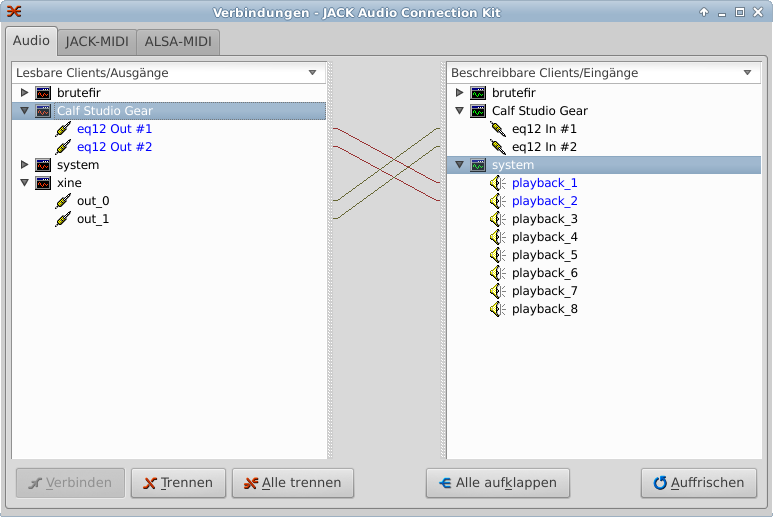Click the out_0 plug icon

click(63, 201)
